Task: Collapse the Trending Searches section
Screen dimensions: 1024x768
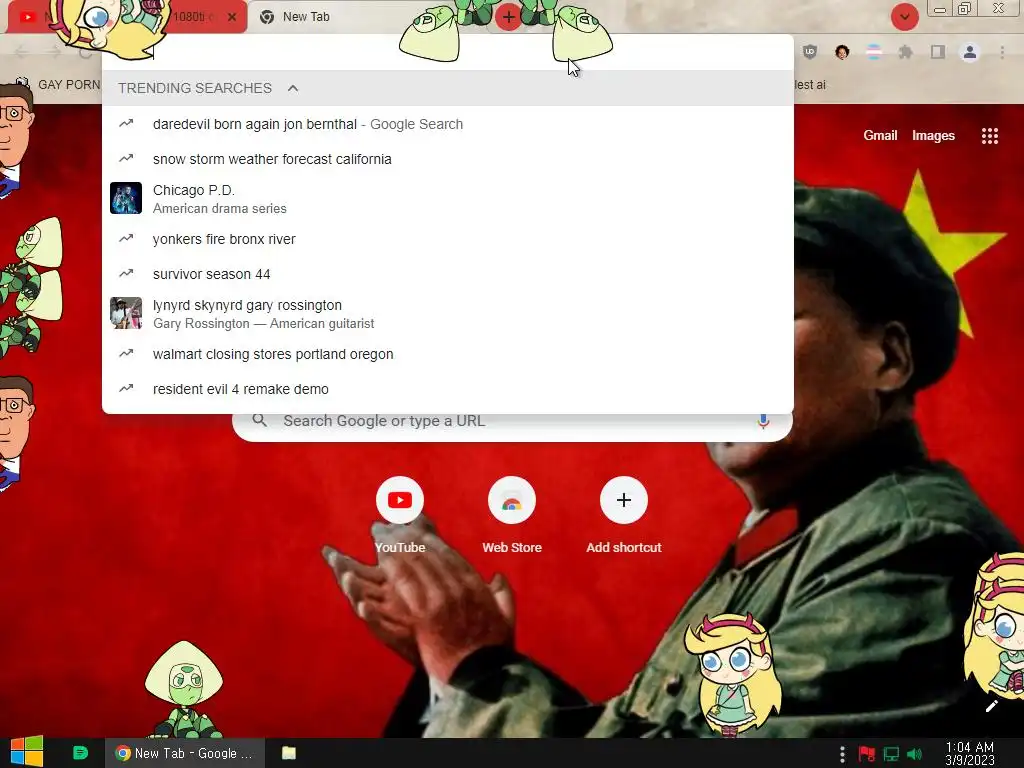Action: [293, 88]
